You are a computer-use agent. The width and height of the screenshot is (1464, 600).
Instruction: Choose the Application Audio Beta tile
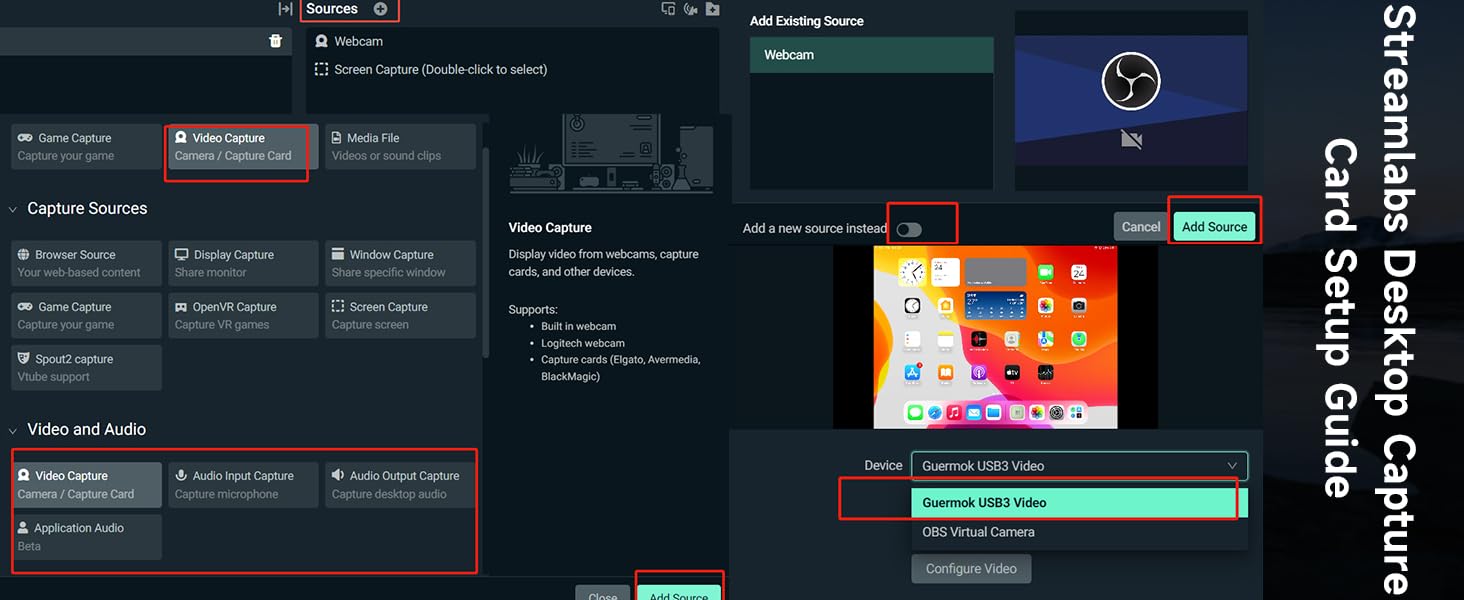pyautogui.click(x=87, y=537)
